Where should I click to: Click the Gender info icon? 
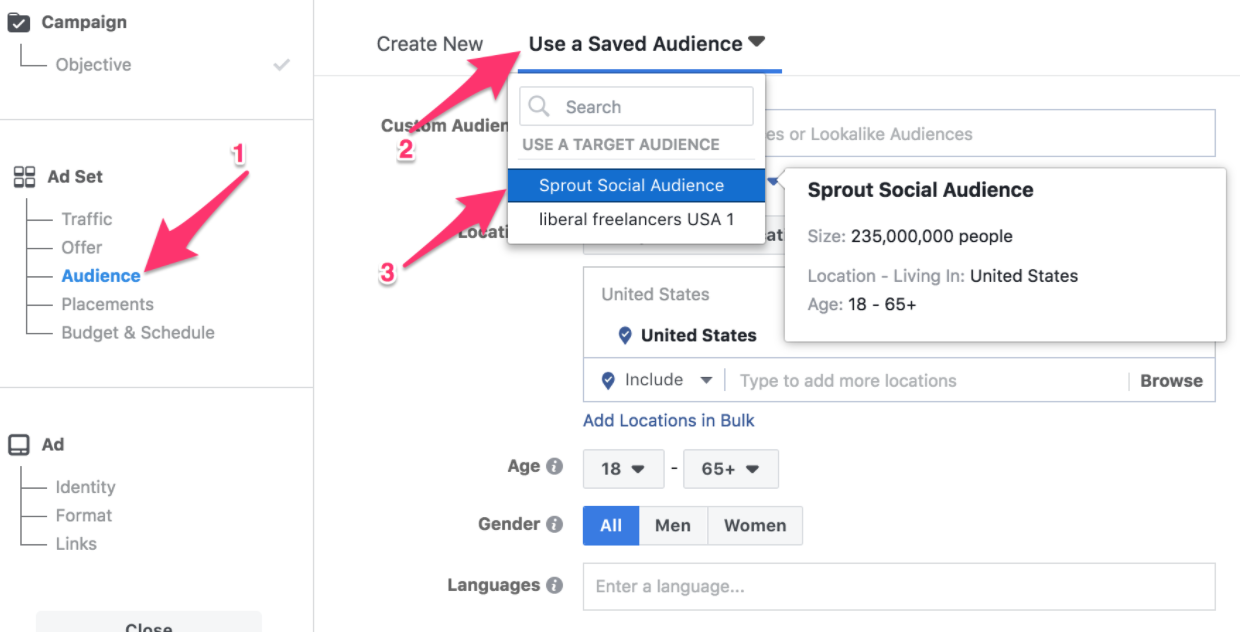(x=556, y=523)
